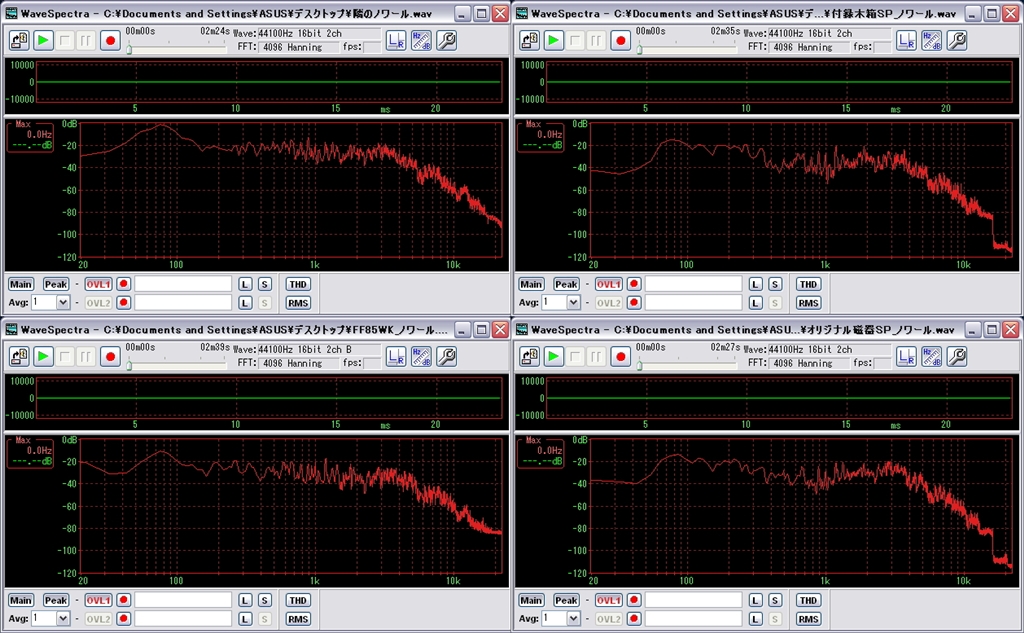Start recording in the top-right window toolbar
Screen dimensions: 1024x633
[621, 40]
